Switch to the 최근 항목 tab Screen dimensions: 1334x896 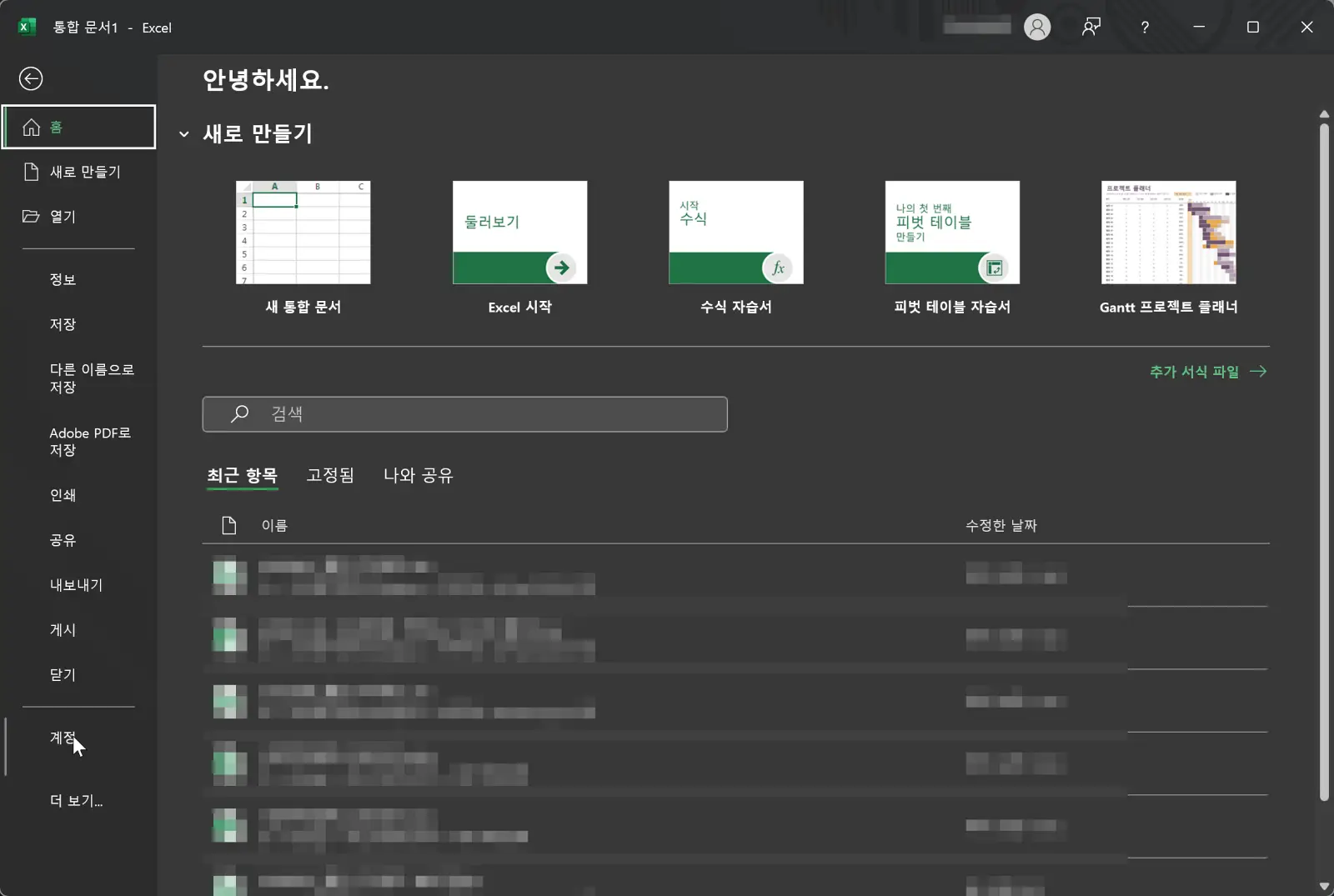(242, 475)
